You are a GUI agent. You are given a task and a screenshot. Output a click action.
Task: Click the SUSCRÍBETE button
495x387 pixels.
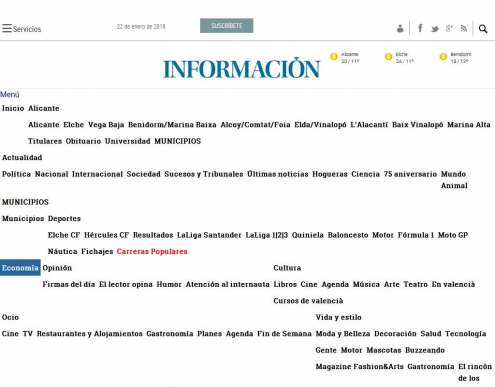point(226,26)
